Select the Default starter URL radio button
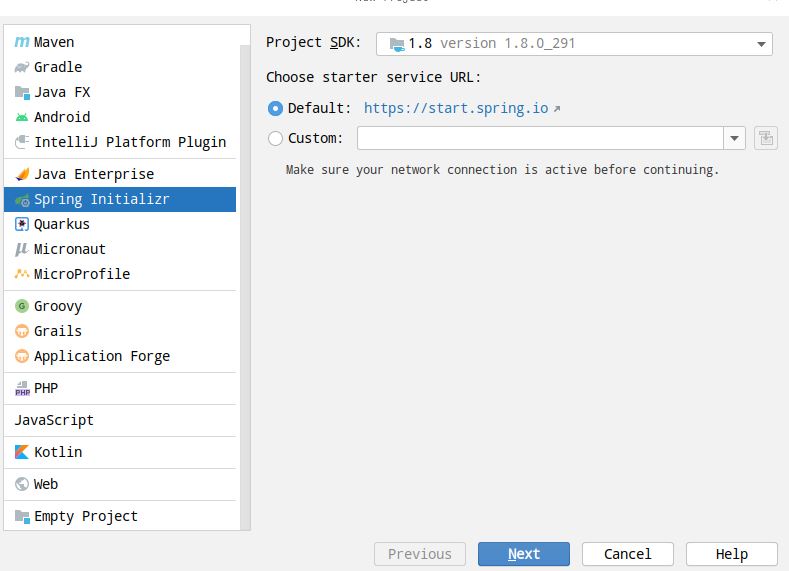The image size is (789, 571). click(275, 108)
